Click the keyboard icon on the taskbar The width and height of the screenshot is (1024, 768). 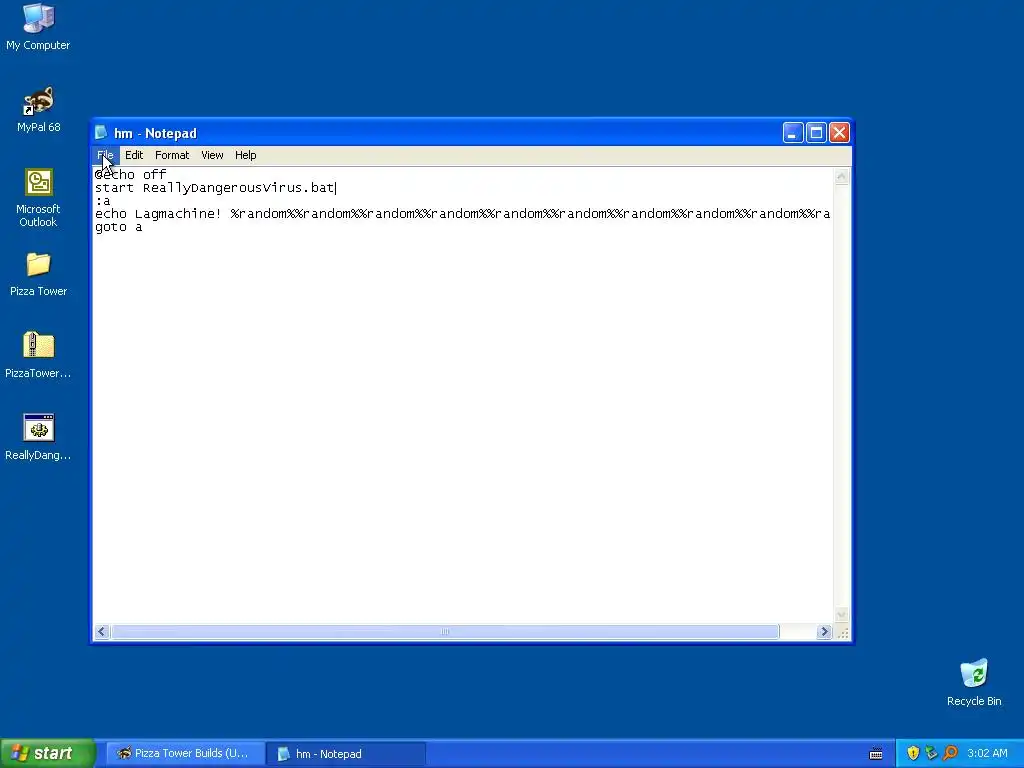876,754
